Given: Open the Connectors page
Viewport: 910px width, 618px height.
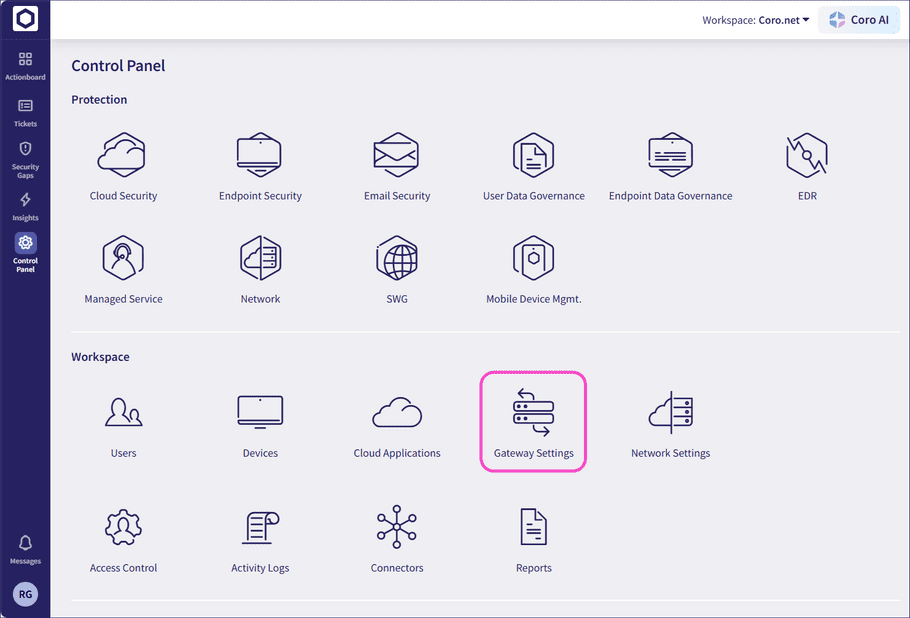Looking at the screenshot, I should point(397,530).
